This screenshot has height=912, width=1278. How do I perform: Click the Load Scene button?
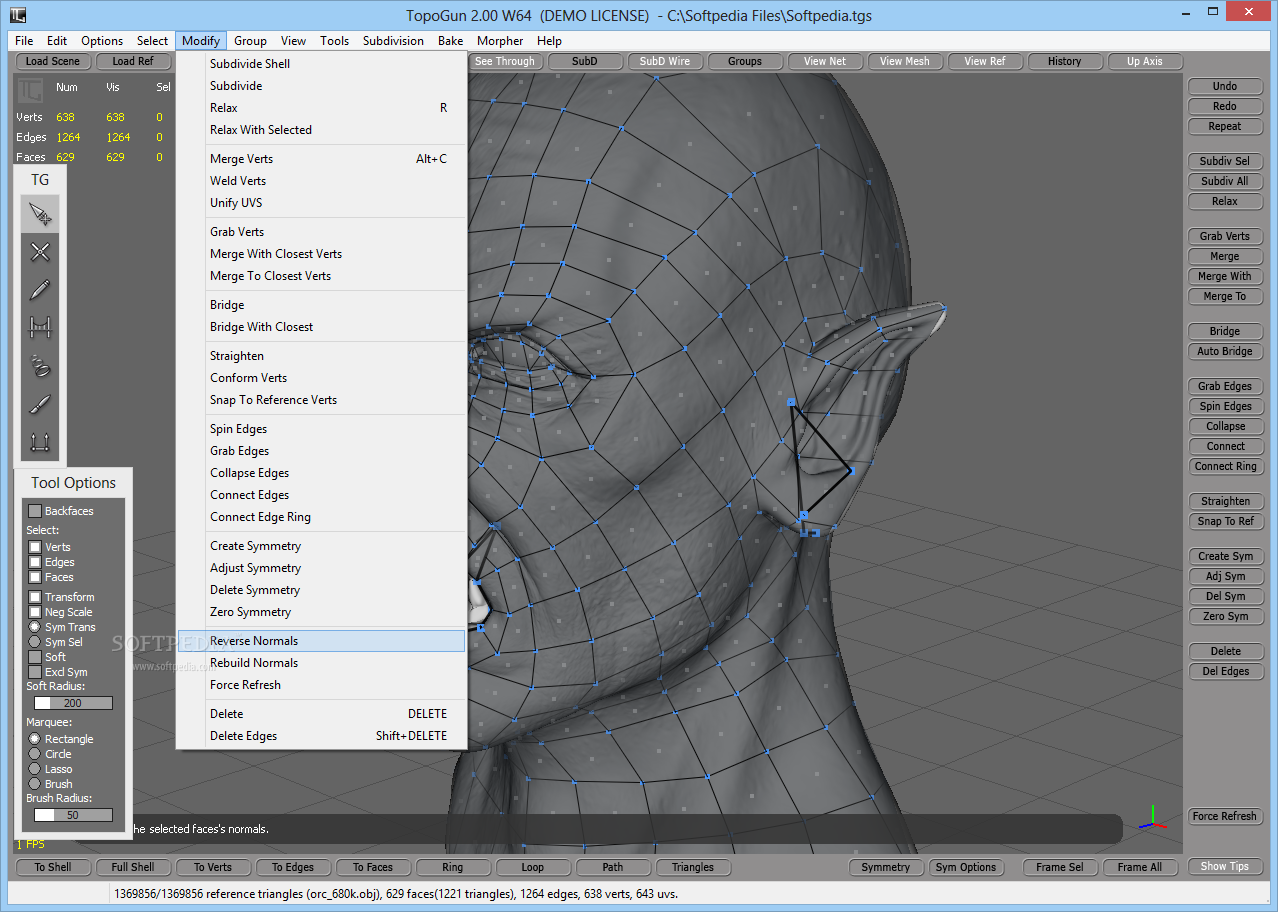coord(53,61)
